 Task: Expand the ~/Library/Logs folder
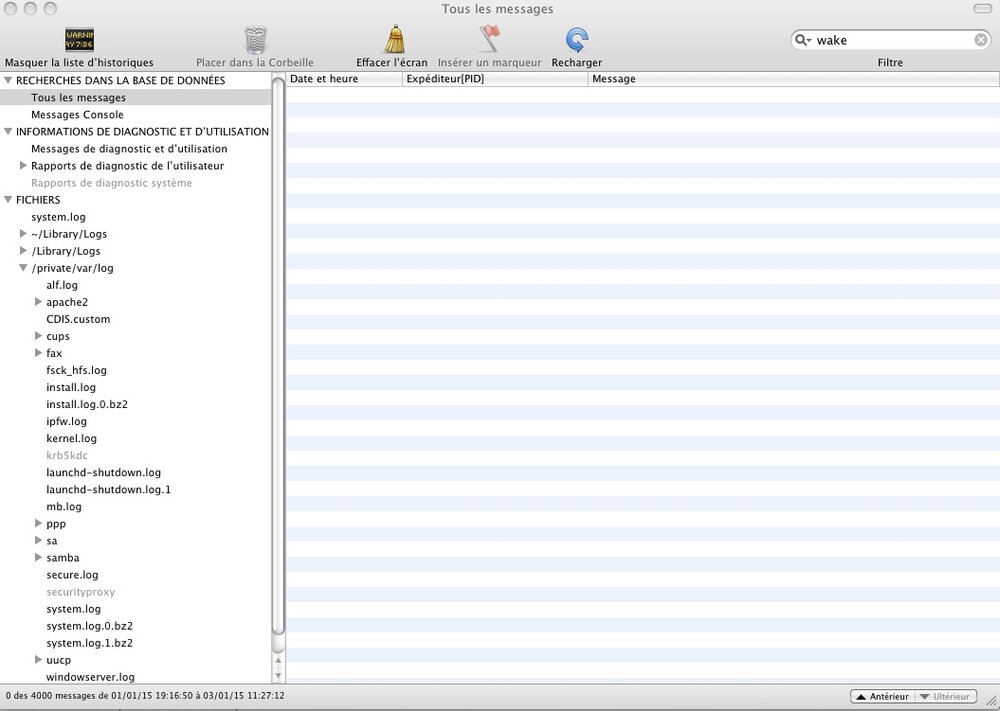click(x=23, y=234)
